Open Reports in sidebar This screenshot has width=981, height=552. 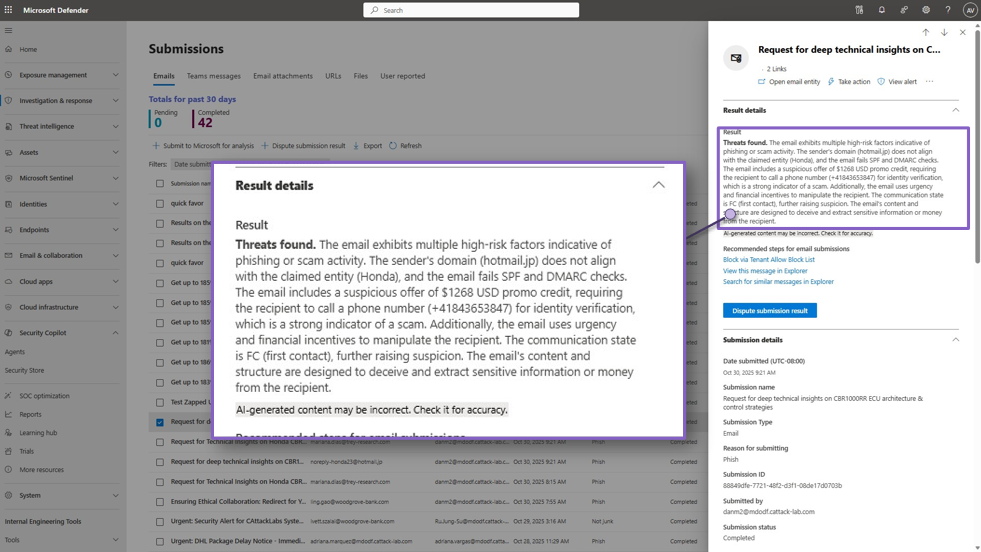click(30, 414)
